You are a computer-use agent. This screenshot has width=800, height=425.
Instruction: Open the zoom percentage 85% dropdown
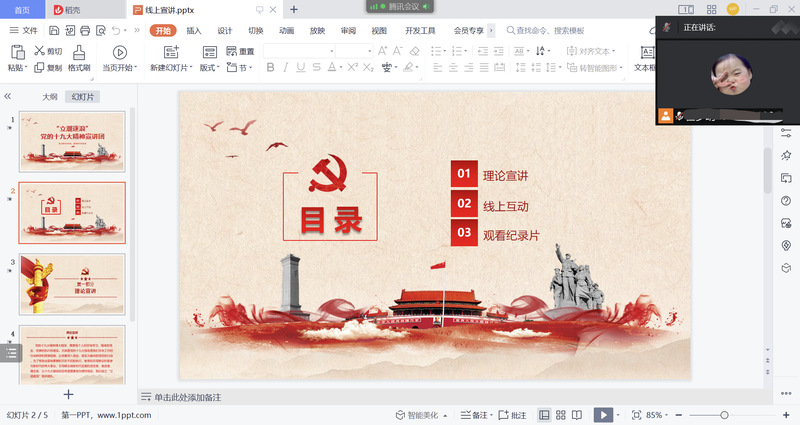[658, 415]
